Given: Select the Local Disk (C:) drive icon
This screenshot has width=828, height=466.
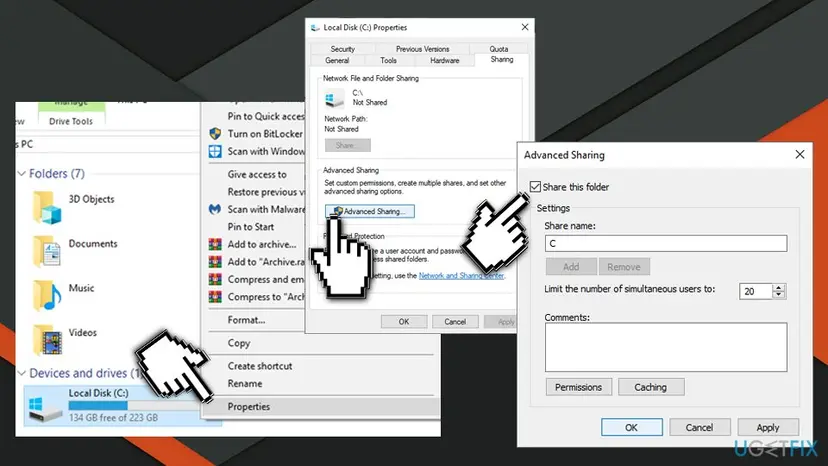Looking at the screenshot, I should (x=45, y=409).
